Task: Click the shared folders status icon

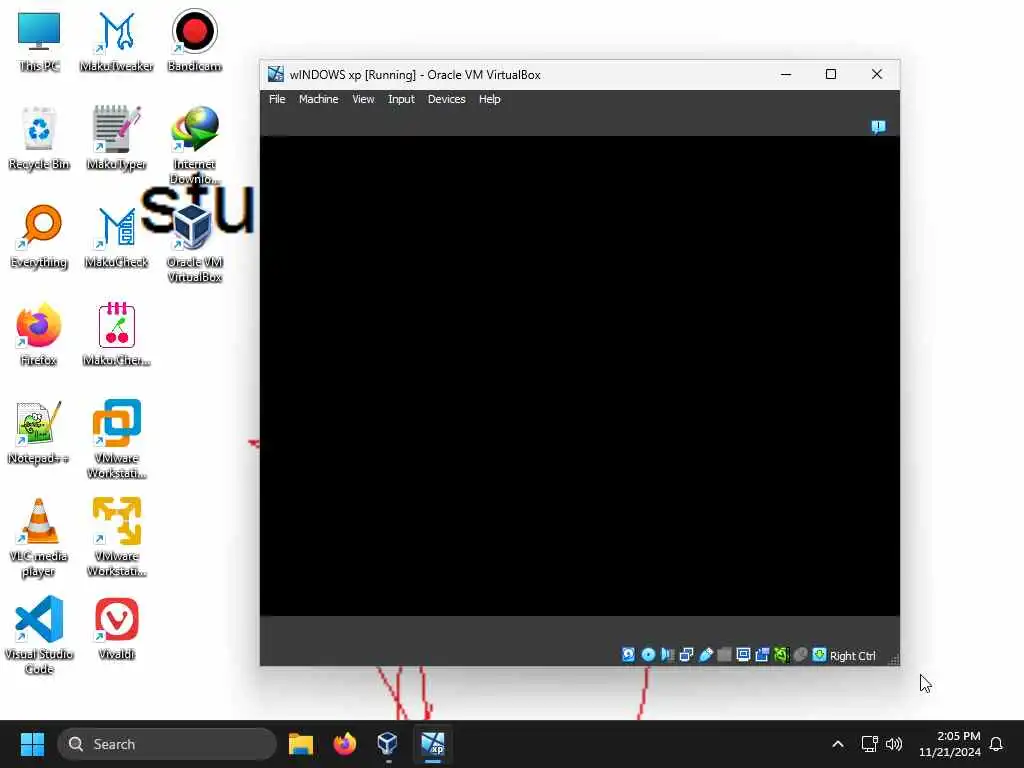Action: point(724,654)
